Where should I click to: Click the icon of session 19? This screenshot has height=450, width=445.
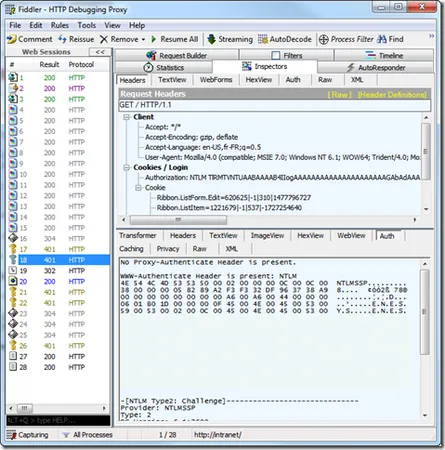click(13, 270)
